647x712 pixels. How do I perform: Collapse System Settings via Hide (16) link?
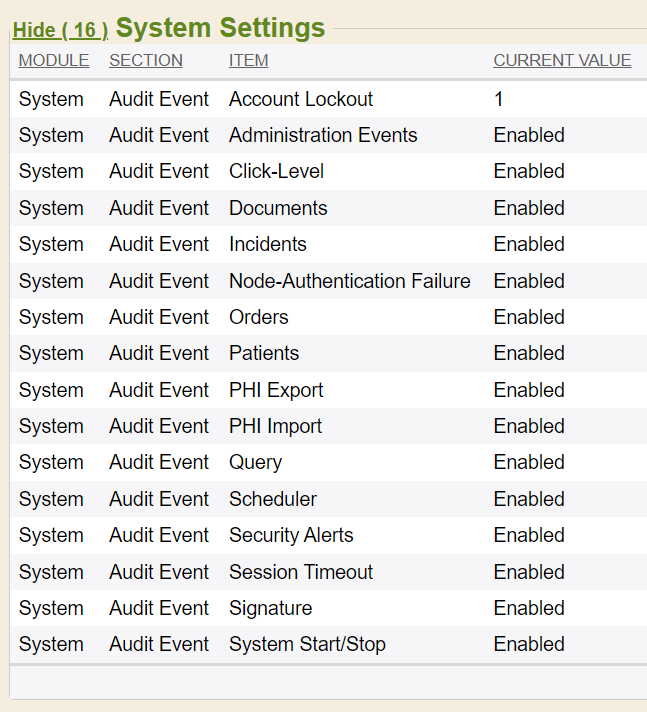[x=60, y=30]
